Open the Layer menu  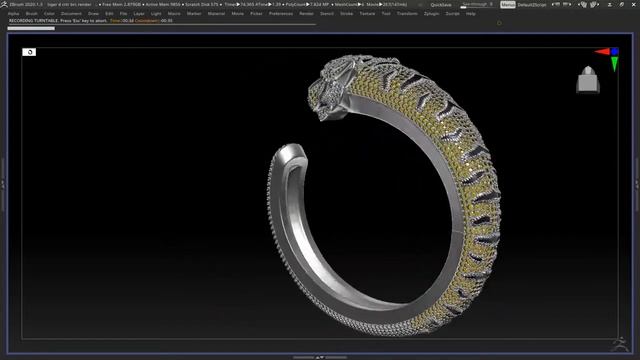pyautogui.click(x=139, y=13)
